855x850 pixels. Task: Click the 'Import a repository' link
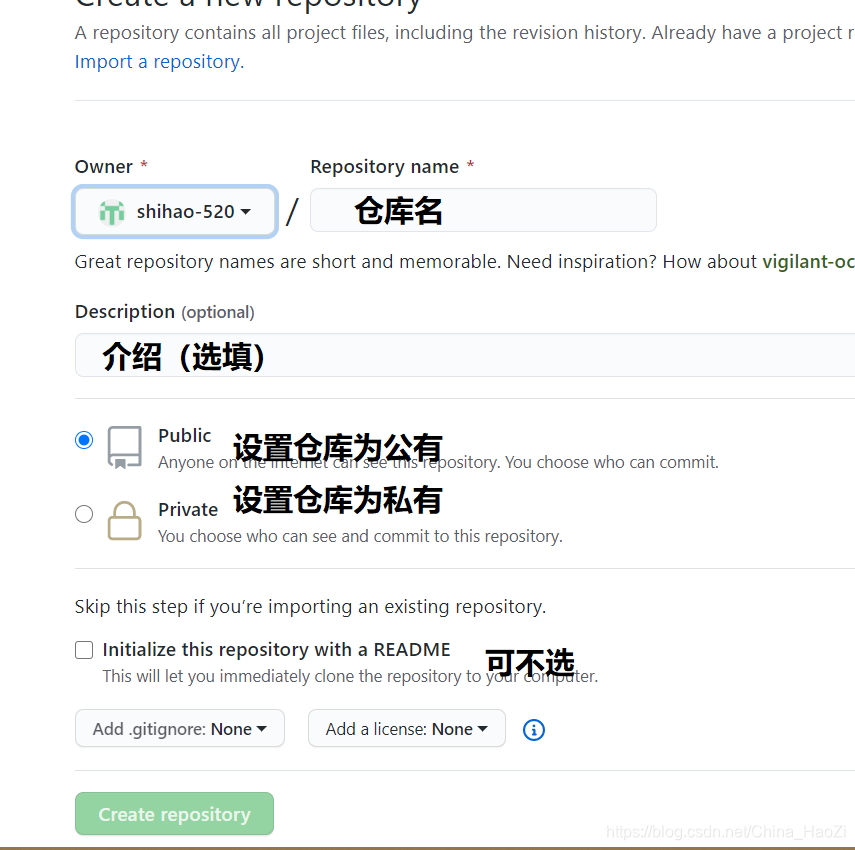tap(156, 61)
